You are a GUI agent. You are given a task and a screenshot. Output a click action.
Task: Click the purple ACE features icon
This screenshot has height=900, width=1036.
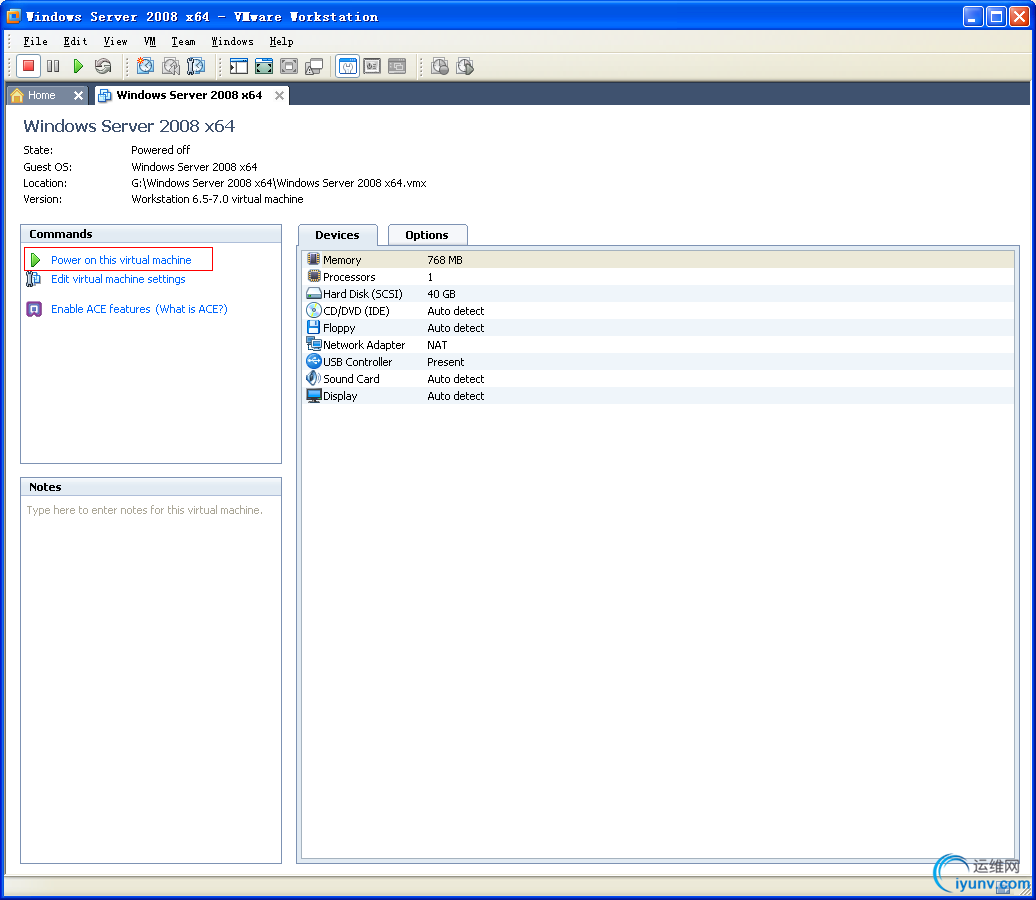(x=34, y=309)
